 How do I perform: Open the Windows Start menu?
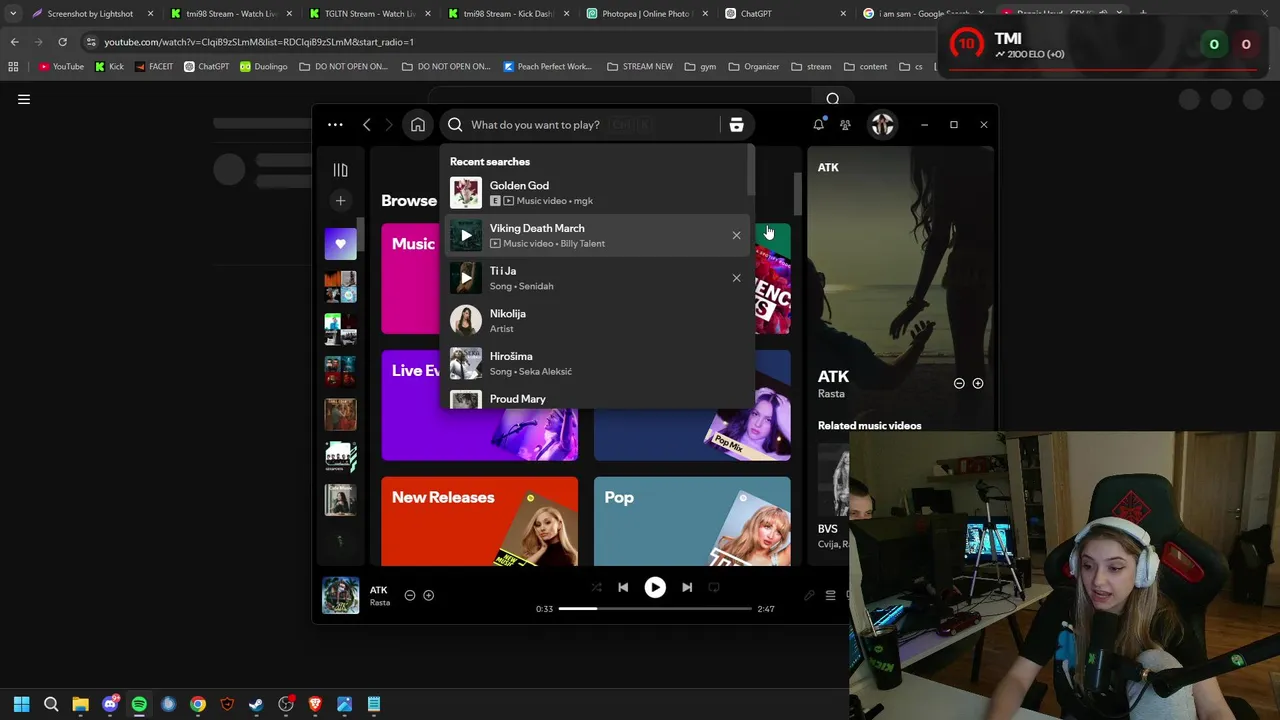tap(21, 704)
